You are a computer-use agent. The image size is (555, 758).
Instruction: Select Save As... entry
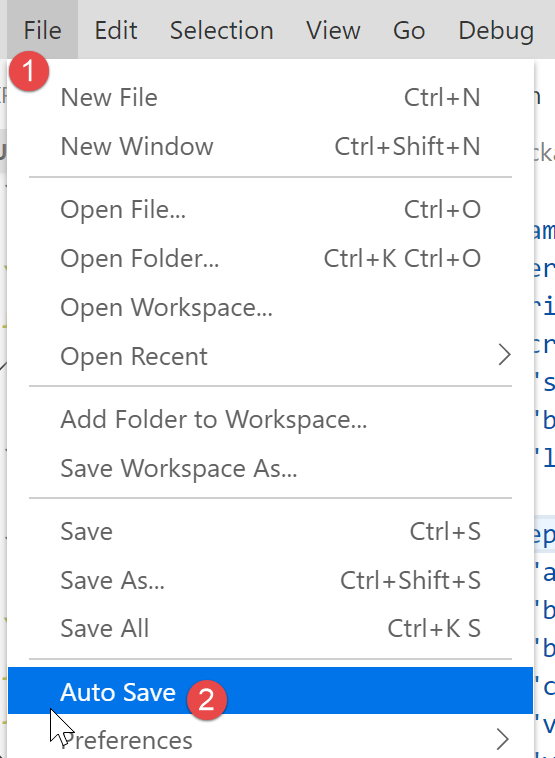coord(270,580)
